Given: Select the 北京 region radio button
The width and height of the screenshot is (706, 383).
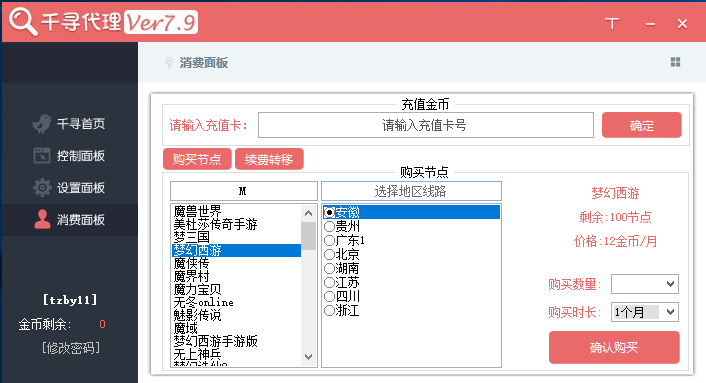Looking at the screenshot, I should click(x=329, y=255).
